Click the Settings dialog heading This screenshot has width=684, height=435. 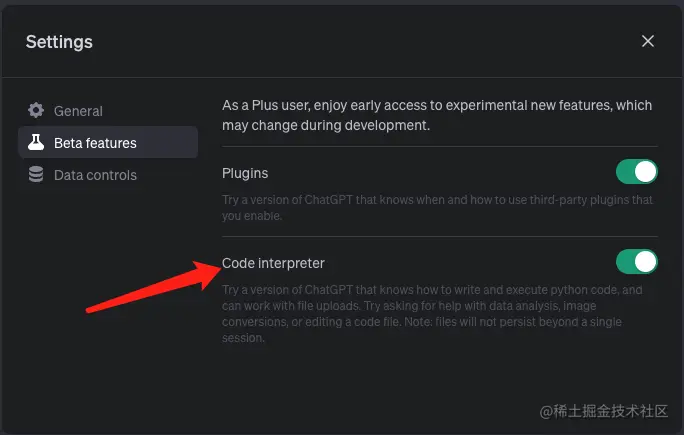click(x=59, y=42)
